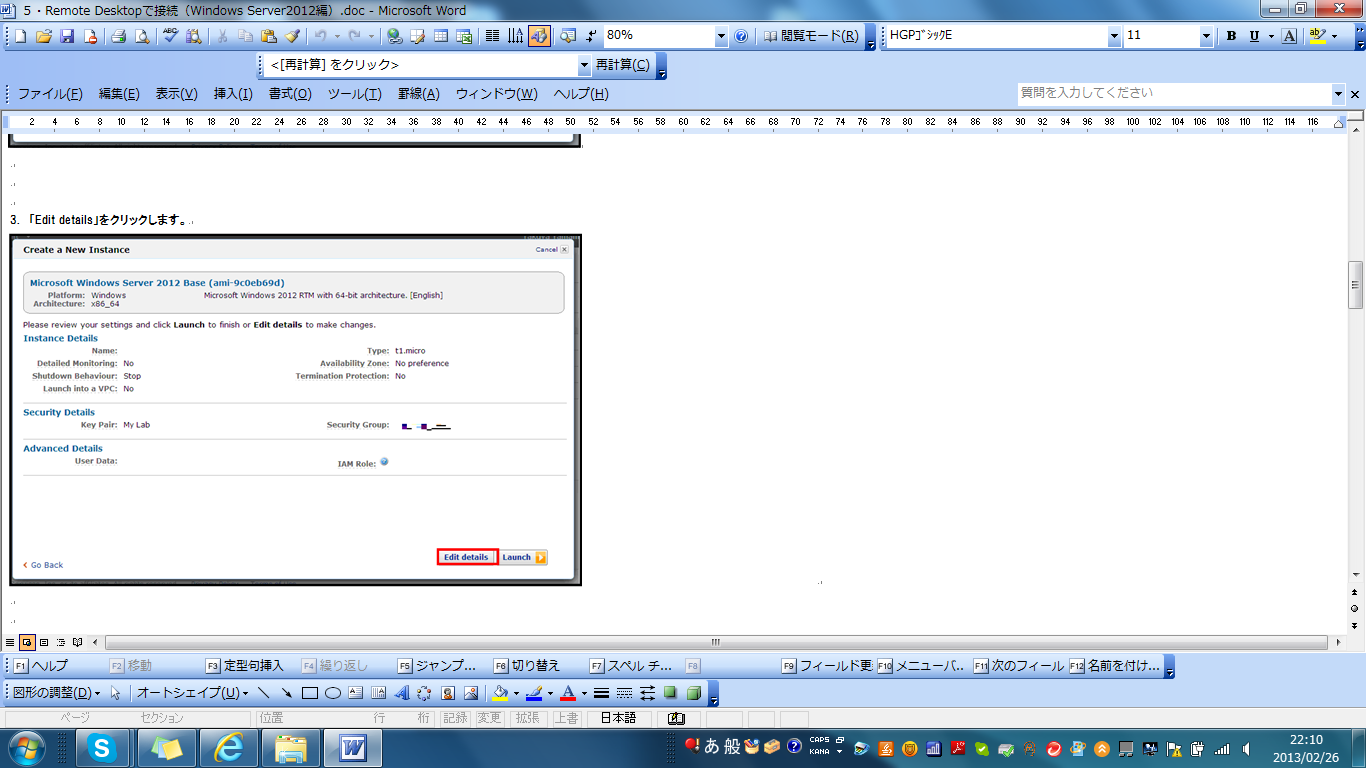The height and width of the screenshot is (768, 1366).
Task: Open the Table (罫線) menu
Action: click(418, 94)
